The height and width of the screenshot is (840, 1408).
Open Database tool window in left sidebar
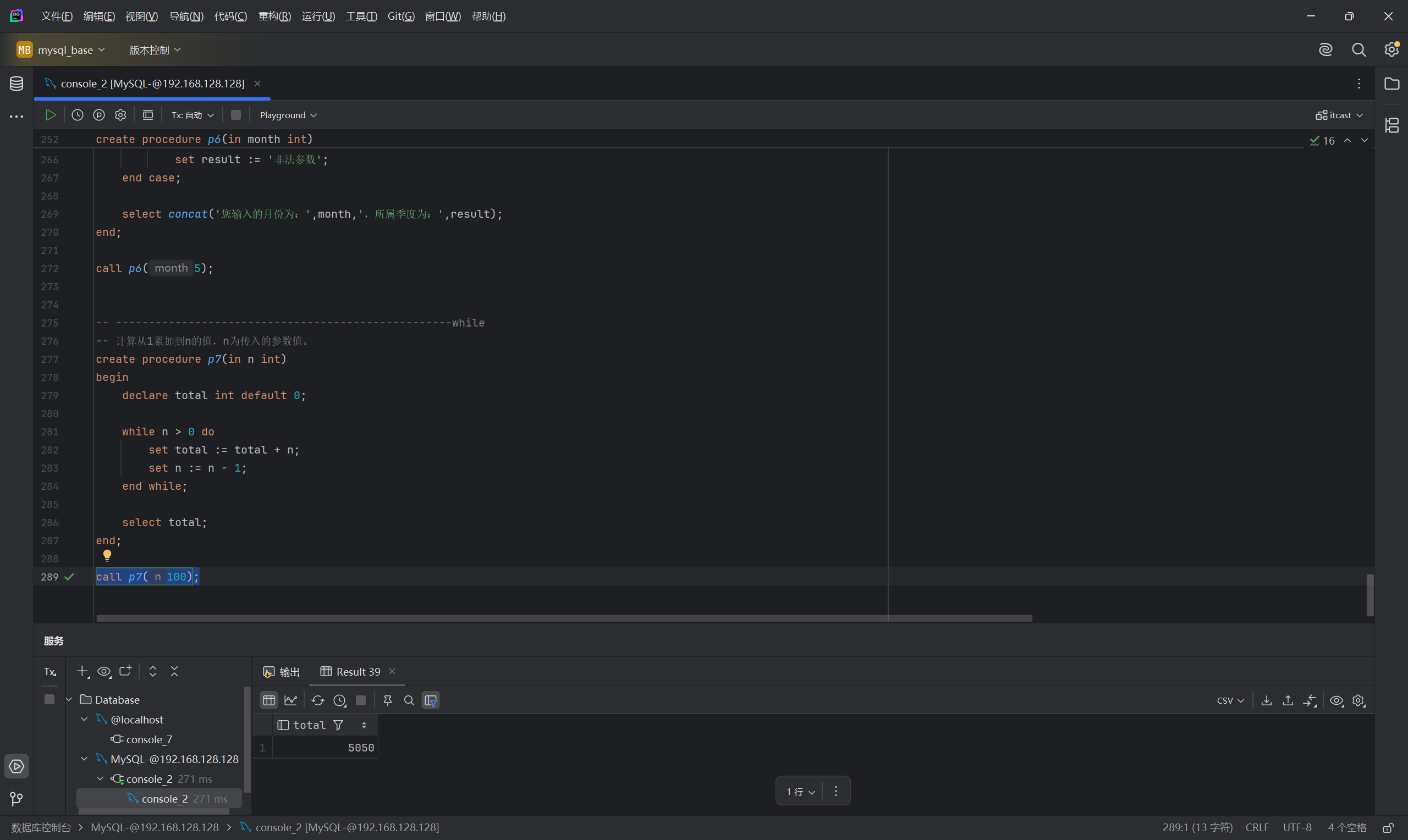16,84
